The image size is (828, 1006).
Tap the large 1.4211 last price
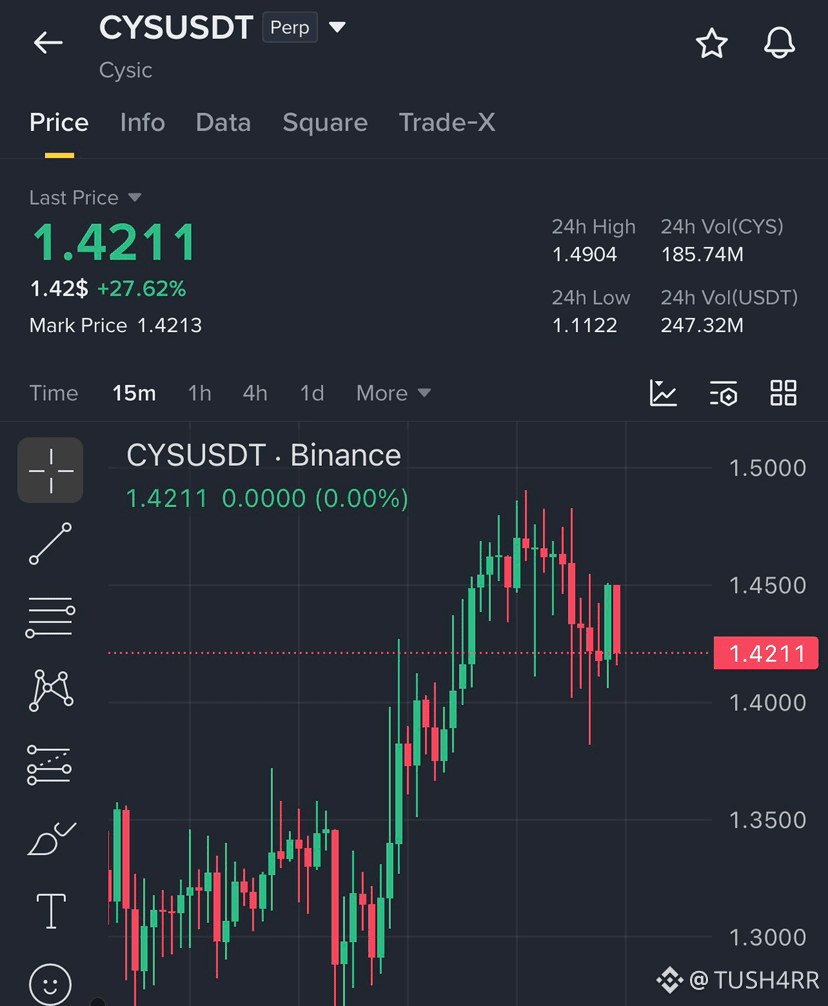coord(114,242)
